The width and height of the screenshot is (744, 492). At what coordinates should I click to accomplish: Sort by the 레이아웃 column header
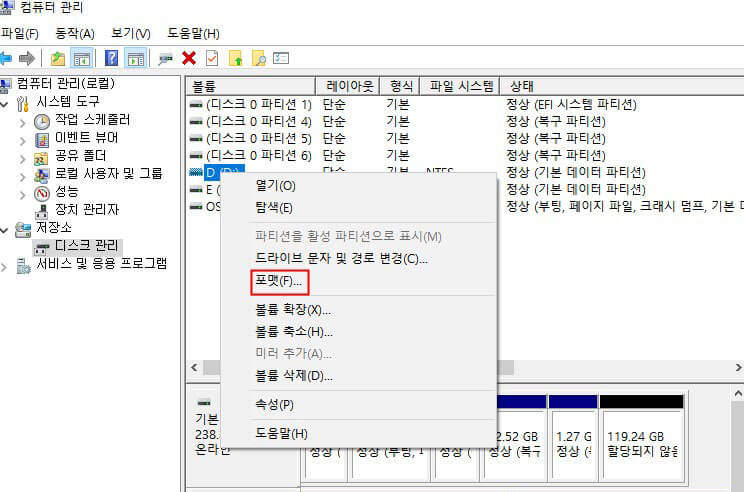click(348, 86)
